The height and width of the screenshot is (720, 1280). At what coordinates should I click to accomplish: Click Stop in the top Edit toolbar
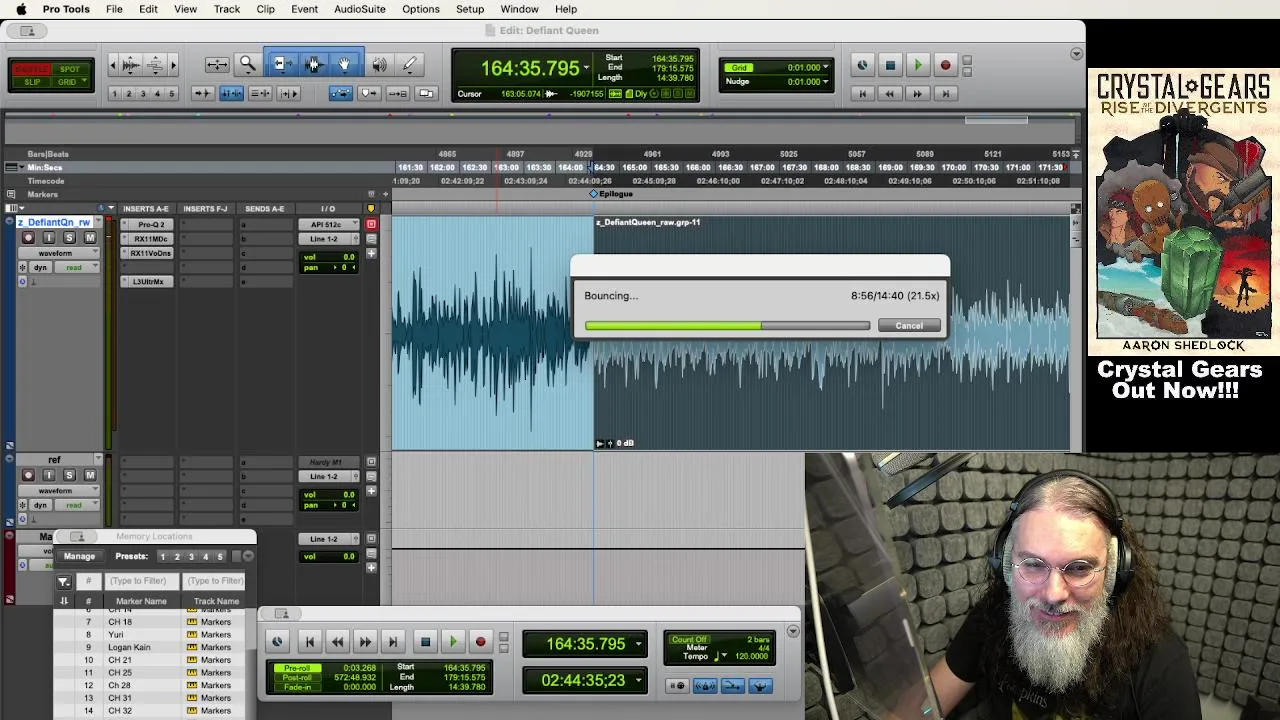click(890, 66)
